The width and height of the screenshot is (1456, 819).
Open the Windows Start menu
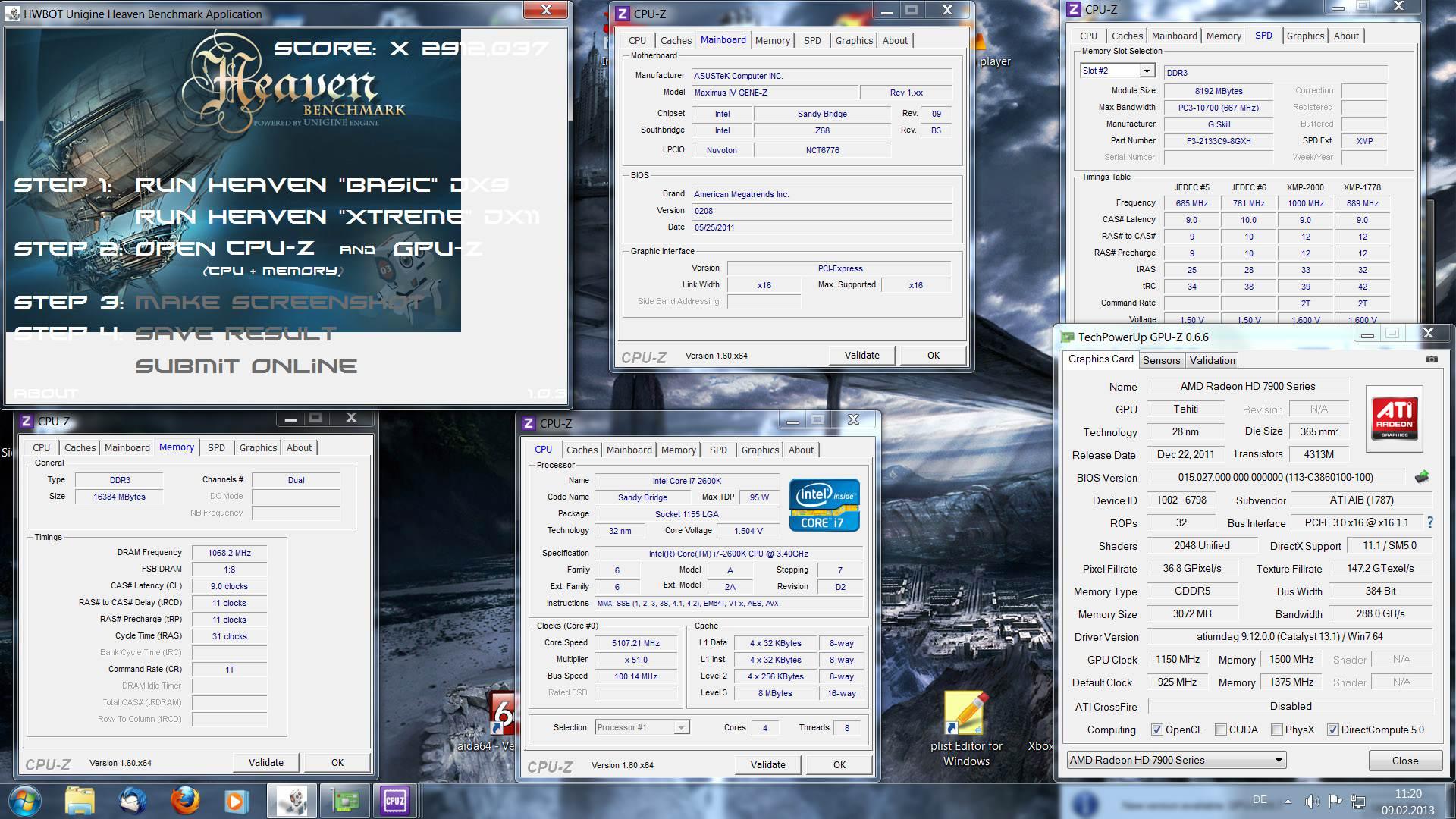pyautogui.click(x=24, y=801)
